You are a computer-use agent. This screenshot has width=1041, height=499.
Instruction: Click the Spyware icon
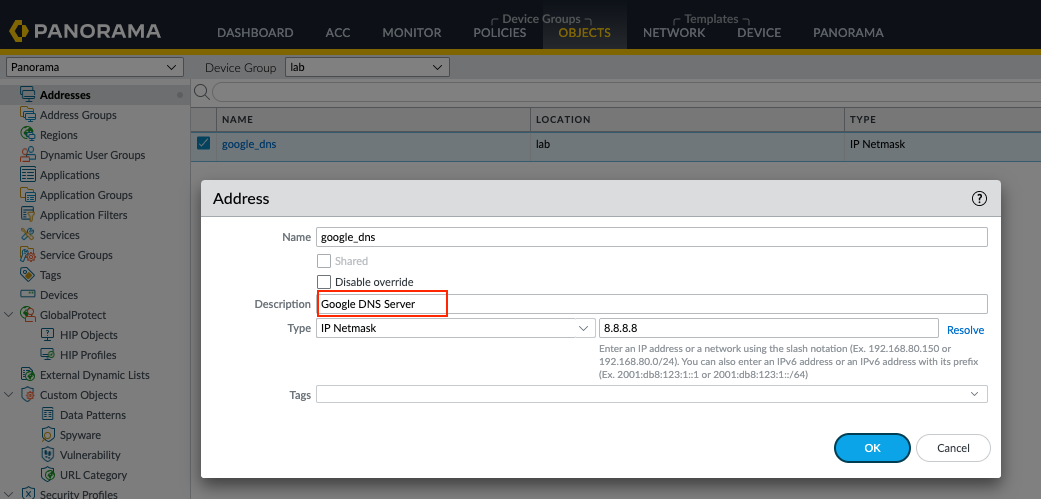click(48, 435)
